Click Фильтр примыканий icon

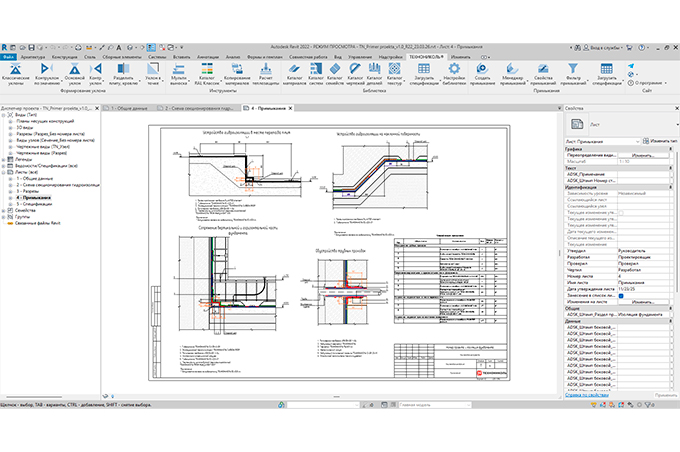[572, 67]
